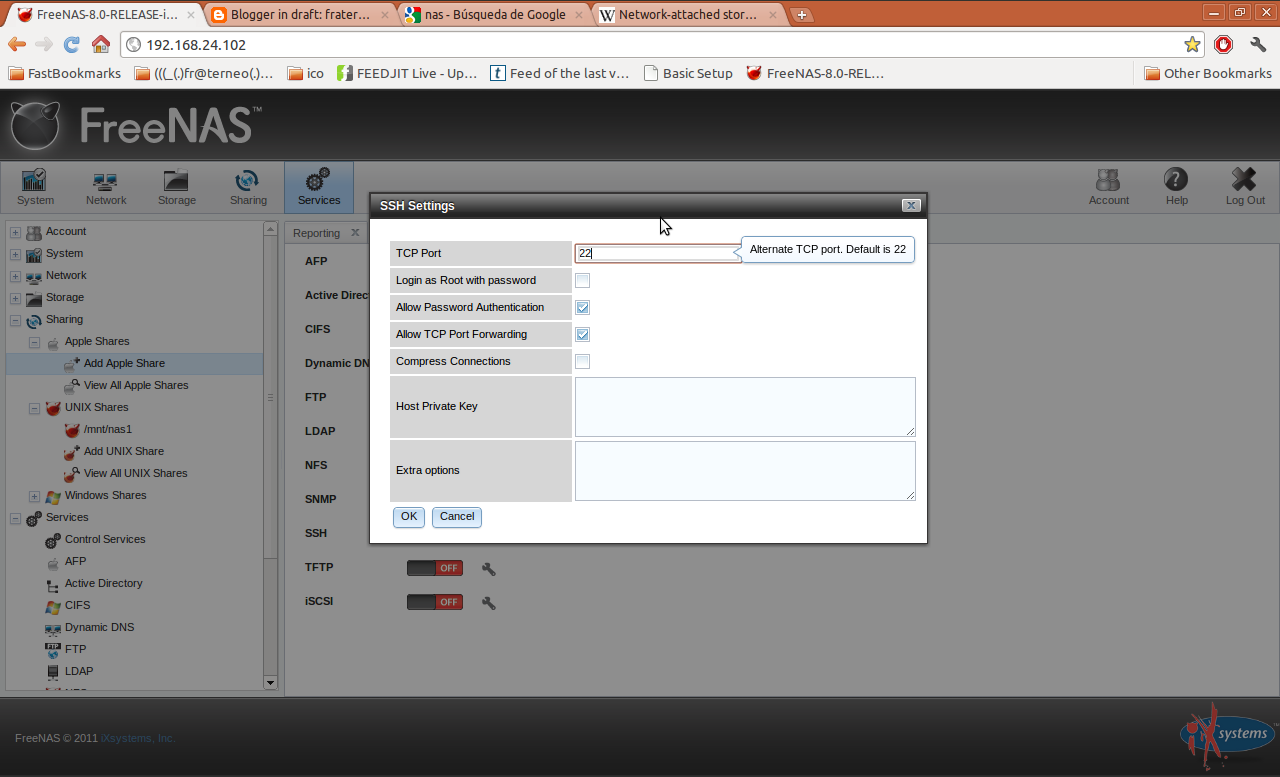Viewport: 1280px width, 777px height.
Task: Enable Compress Connections
Action: (582, 361)
